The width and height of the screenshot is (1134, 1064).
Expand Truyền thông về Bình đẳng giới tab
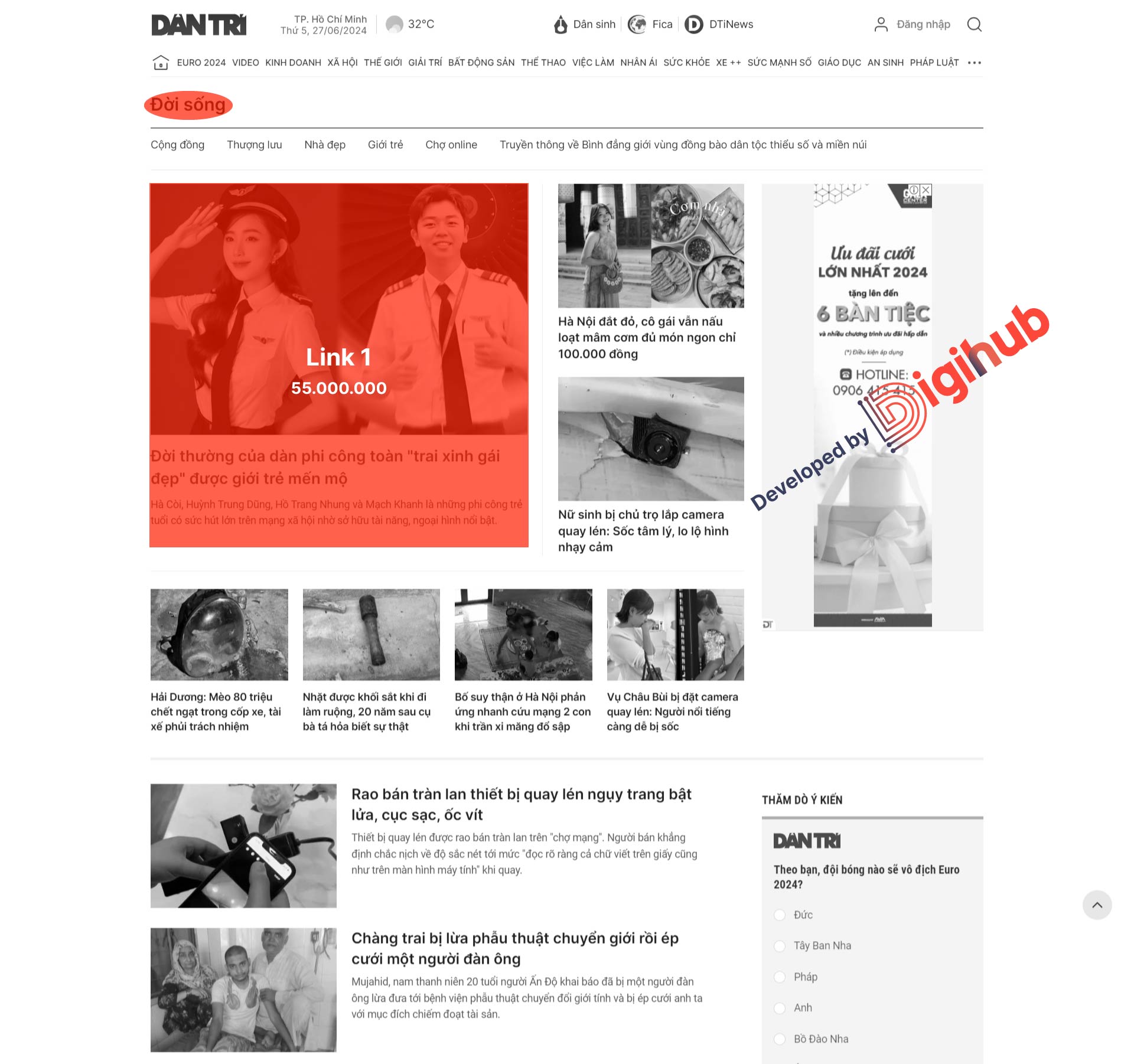682,145
